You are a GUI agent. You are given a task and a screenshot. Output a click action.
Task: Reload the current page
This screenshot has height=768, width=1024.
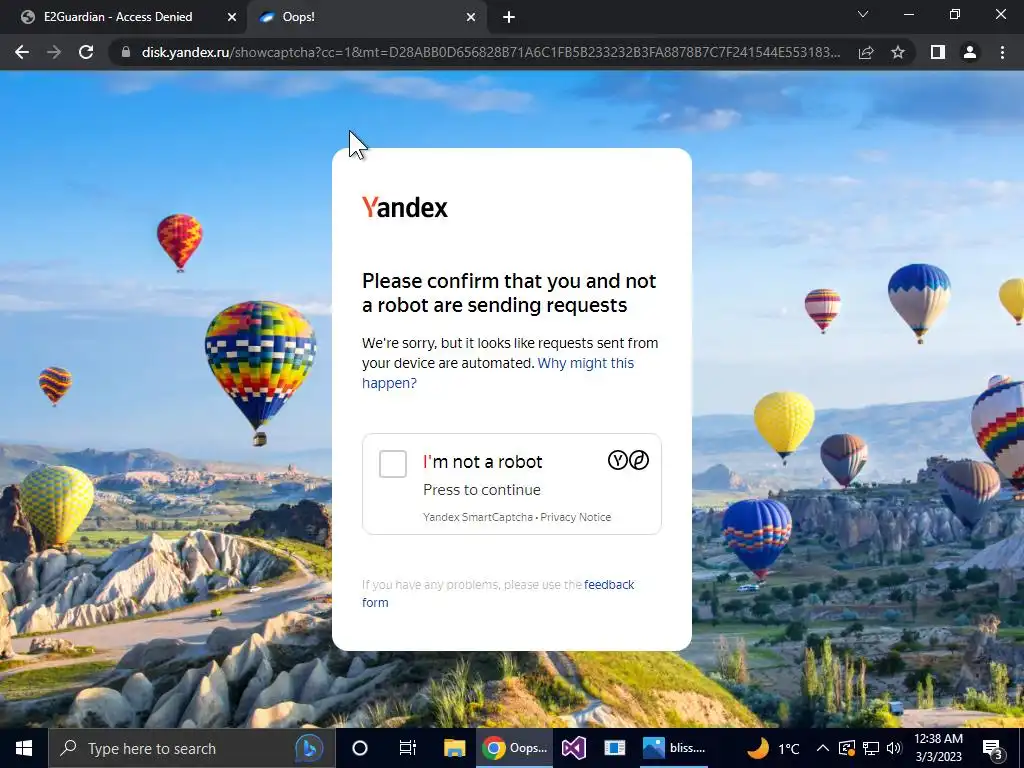86,52
